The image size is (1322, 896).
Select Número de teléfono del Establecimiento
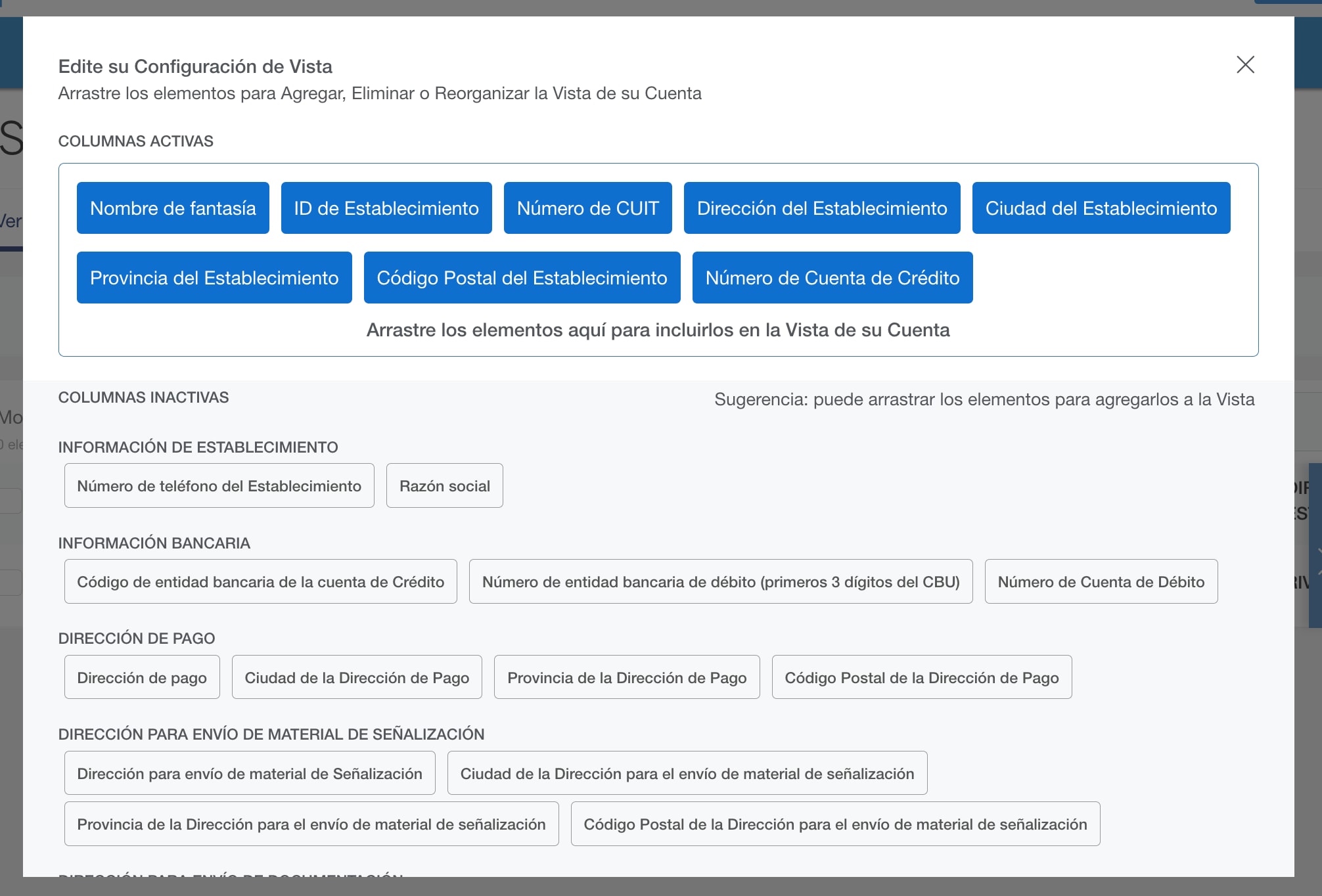pos(219,485)
